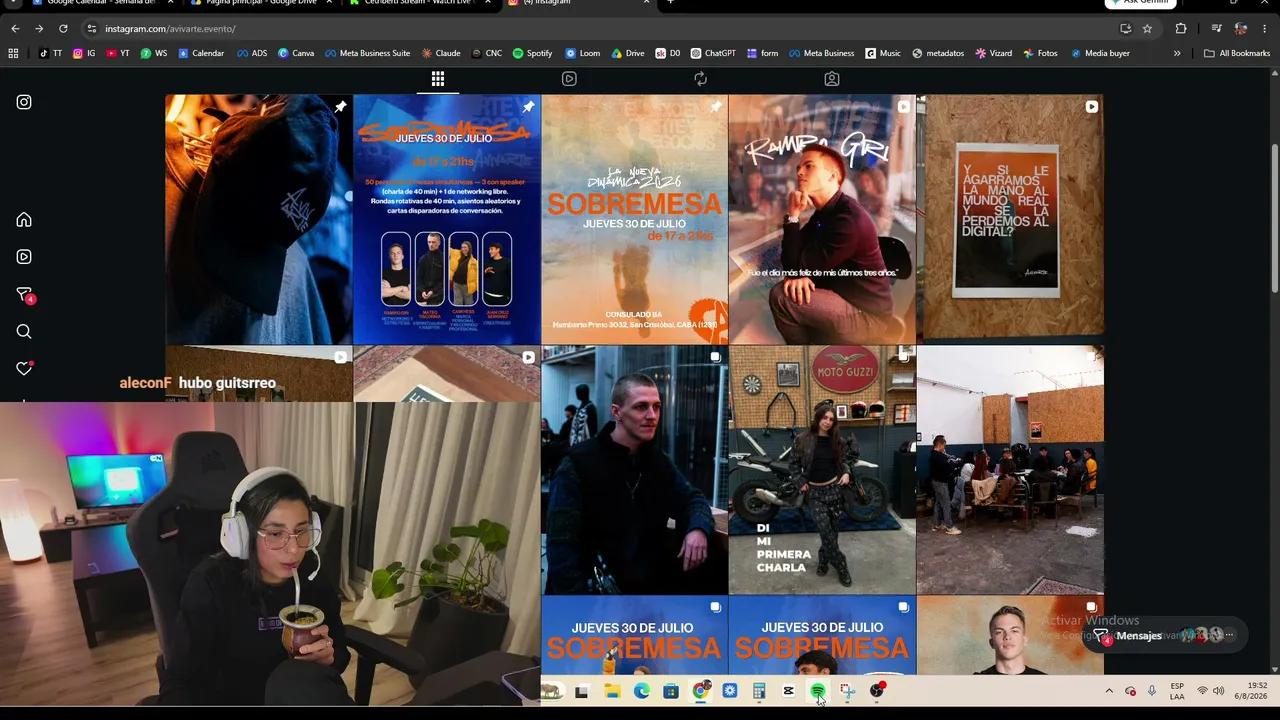The height and width of the screenshot is (720, 1280).
Task: Open the CNC bookmark
Action: pyautogui.click(x=486, y=53)
